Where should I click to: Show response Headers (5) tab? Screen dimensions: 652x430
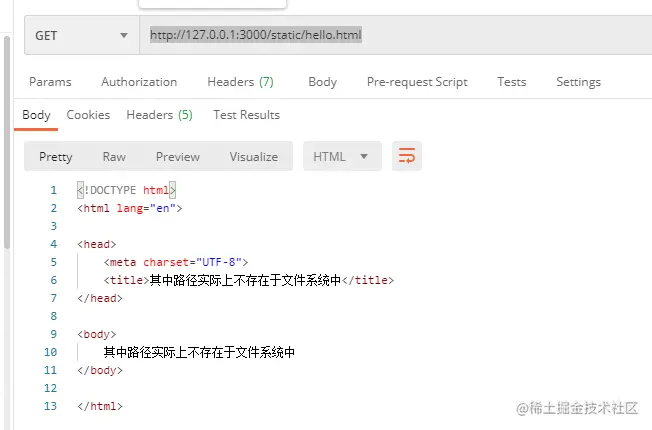tap(159, 115)
